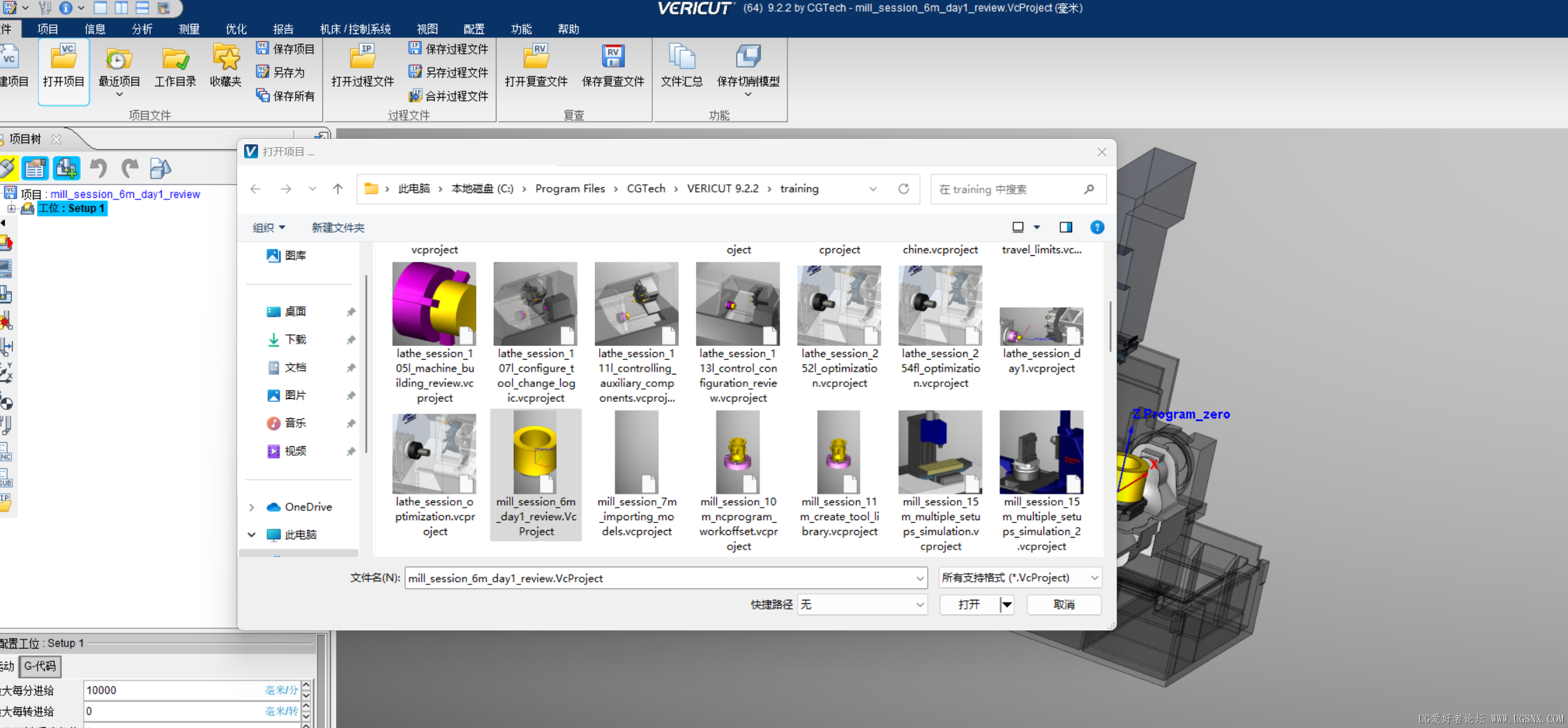Click the up-folder arrow in the open dialog
Image resolution: width=1568 pixels, height=728 pixels.
pyautogui.click(x=338, y=189)
